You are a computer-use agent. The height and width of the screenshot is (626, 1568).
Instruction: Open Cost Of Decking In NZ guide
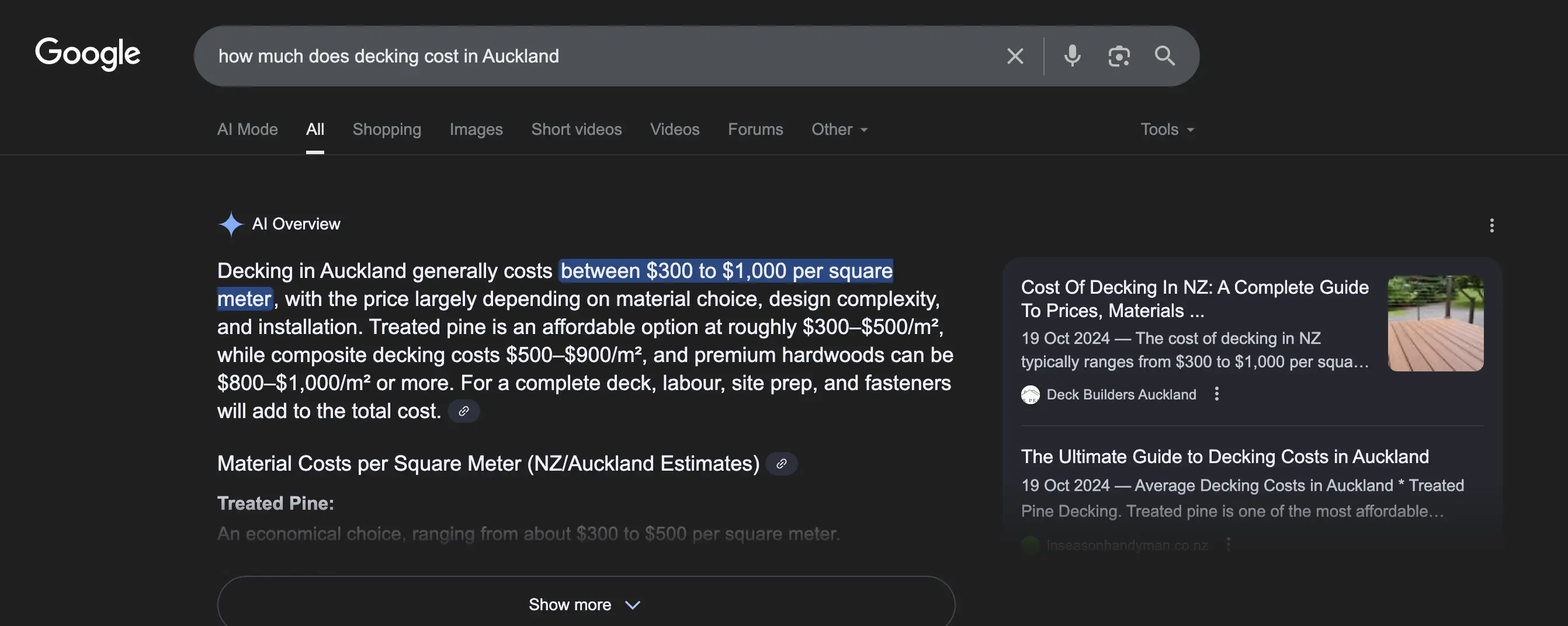click(1194, 298)
